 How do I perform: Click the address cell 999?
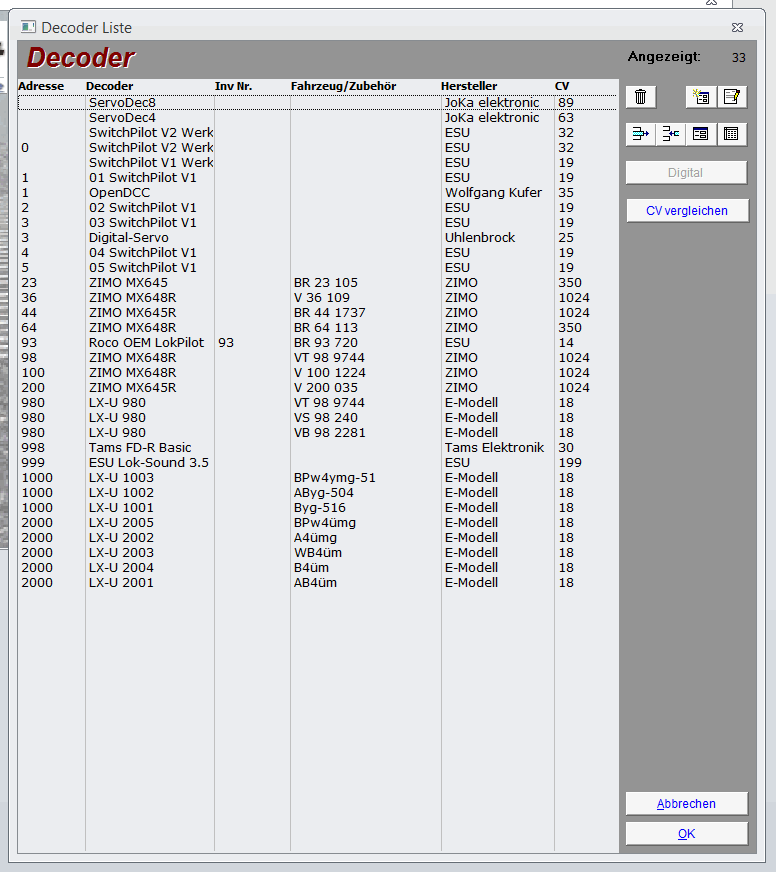[x=33, y=463]
